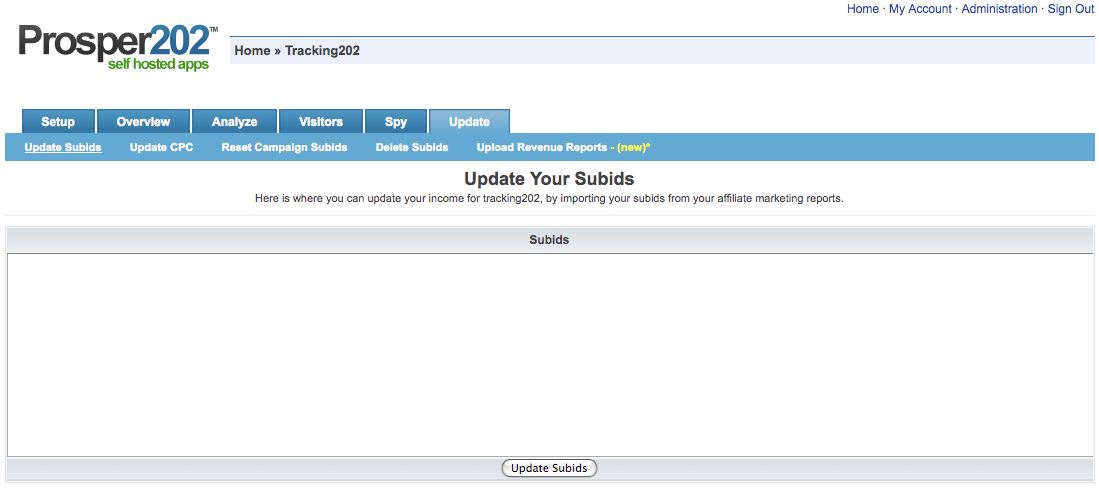Viewport: 1099px width, 493px height.
Task: Switch to the Overview tab
Action: click(x=143, y=121)
